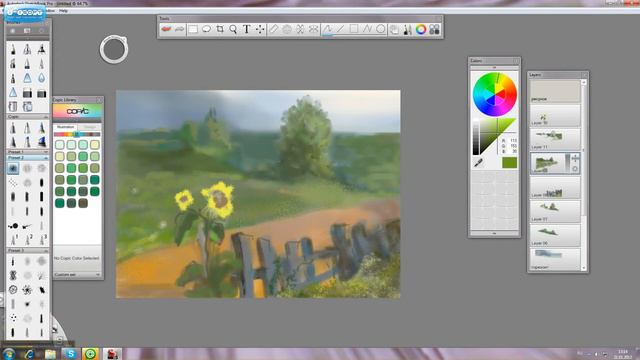Image resolution: width=640 pixels, height=360 pixels.
Task: Click the color wheel in Colors panel
Action: coord(495,95)
